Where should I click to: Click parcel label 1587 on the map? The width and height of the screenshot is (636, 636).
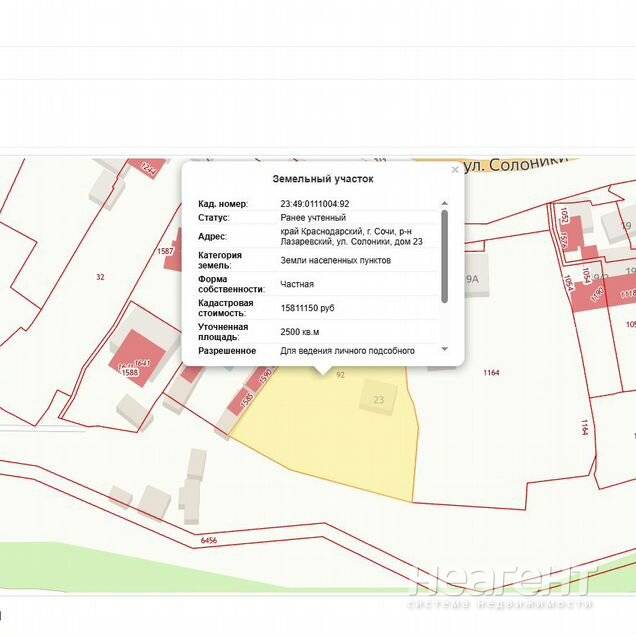166,251
